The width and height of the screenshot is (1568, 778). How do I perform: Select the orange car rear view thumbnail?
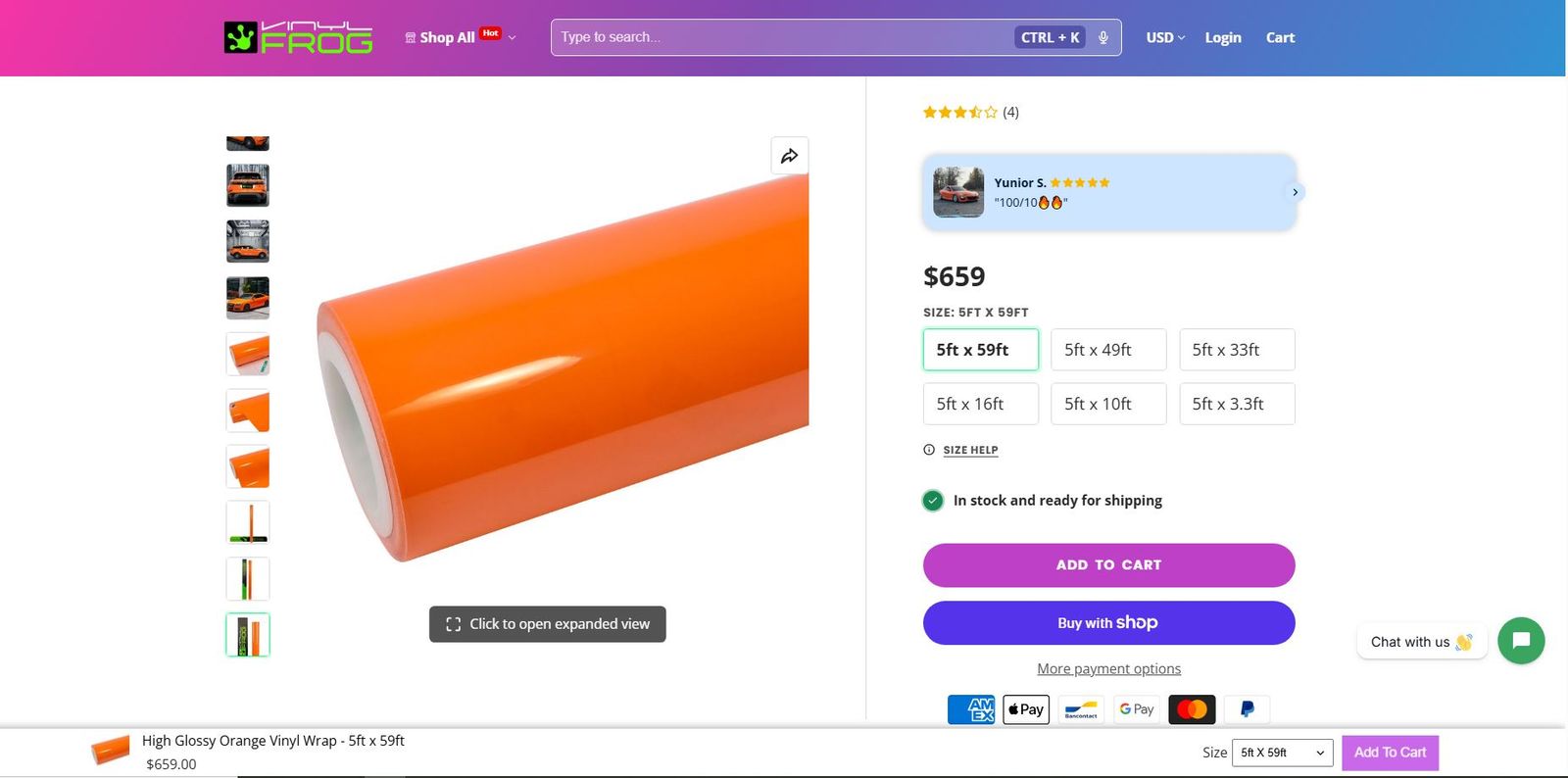click(248, 185)
